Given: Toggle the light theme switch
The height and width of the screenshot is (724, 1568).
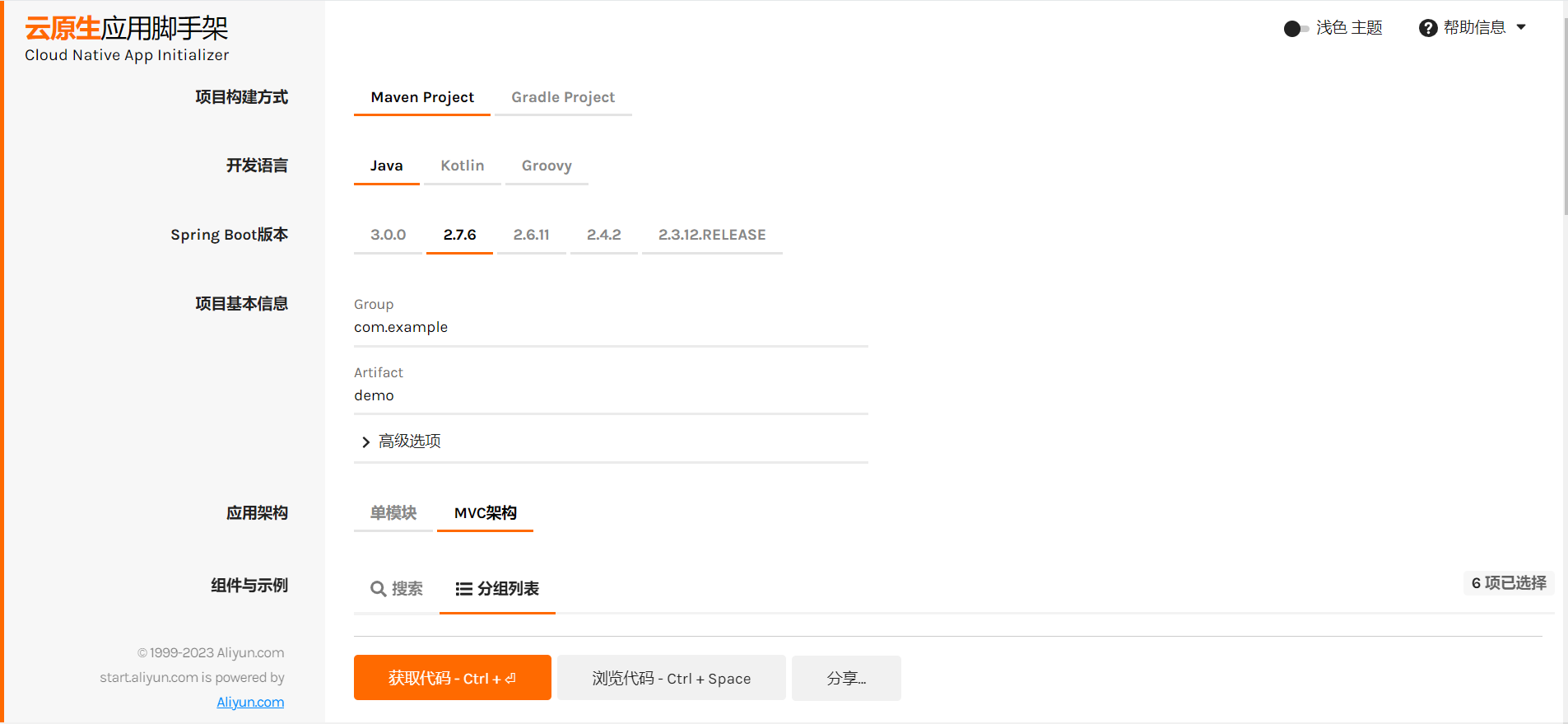Looking at the screenshot, I should click(1296, 29).
